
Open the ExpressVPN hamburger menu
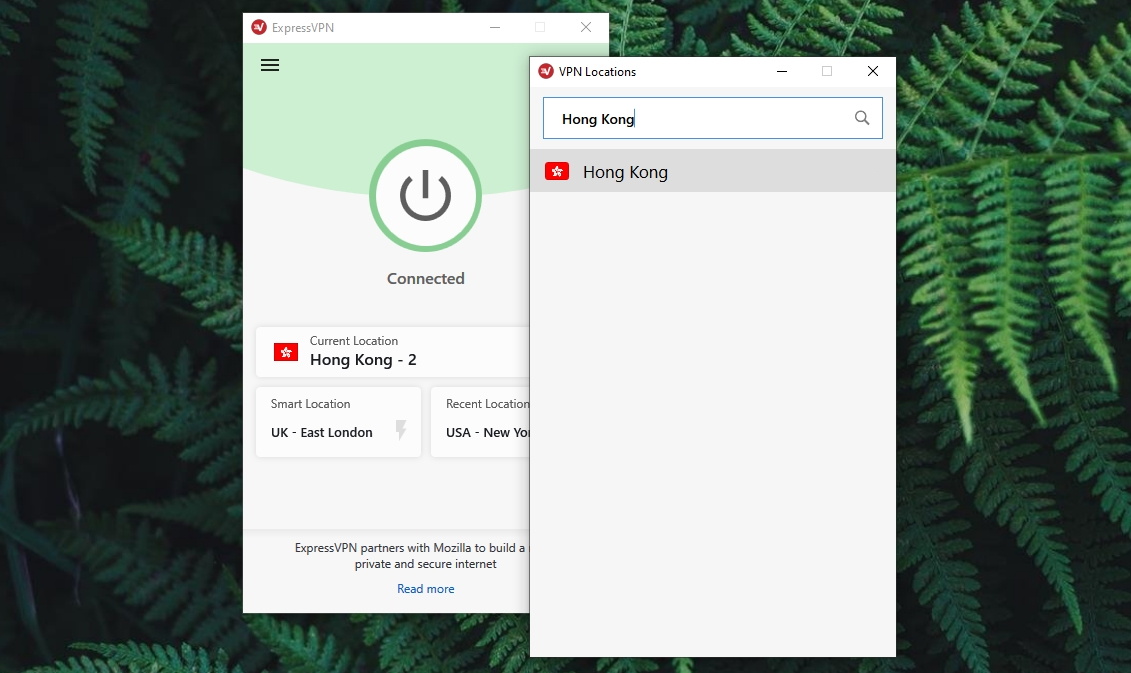(x=270, y=66)
